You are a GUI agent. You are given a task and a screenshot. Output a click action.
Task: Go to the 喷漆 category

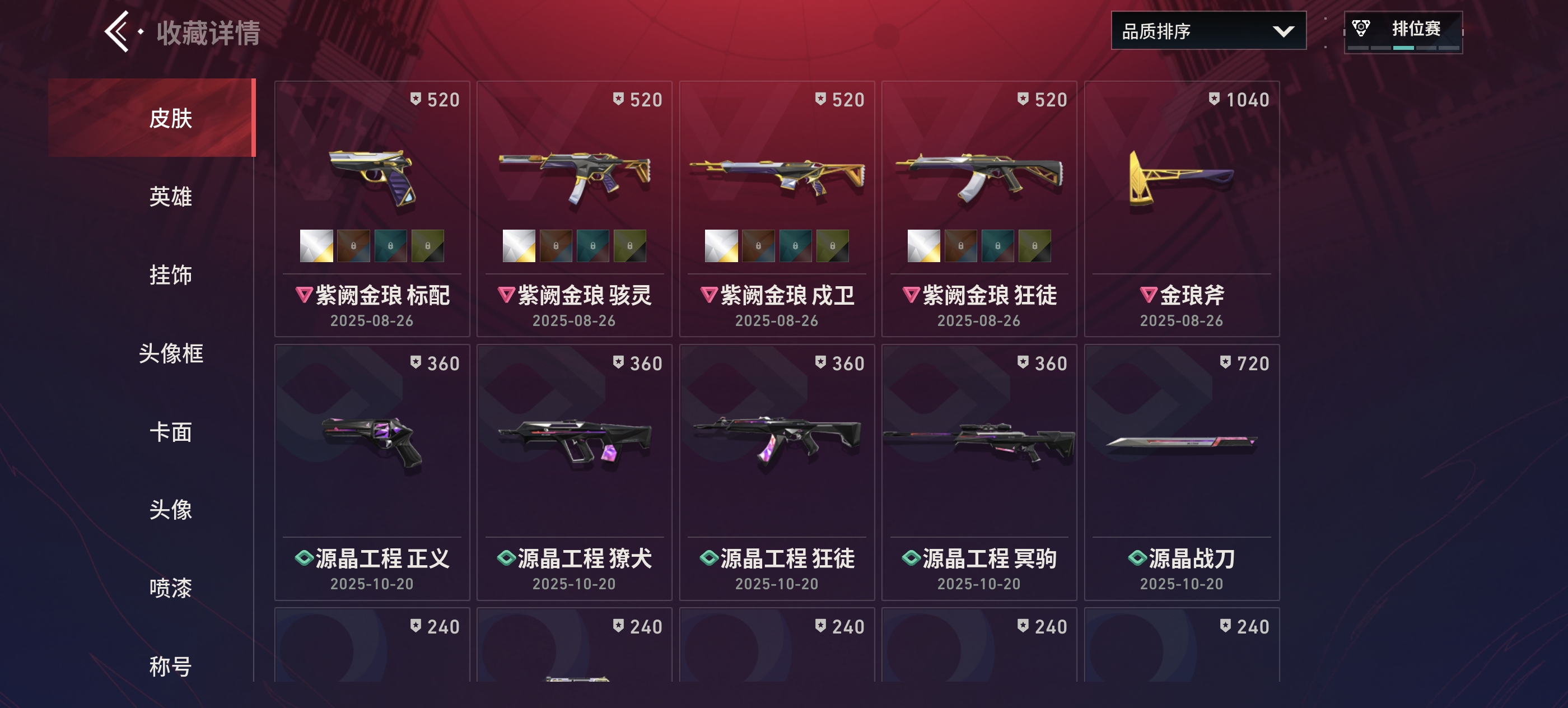click(x=170, y=588)
